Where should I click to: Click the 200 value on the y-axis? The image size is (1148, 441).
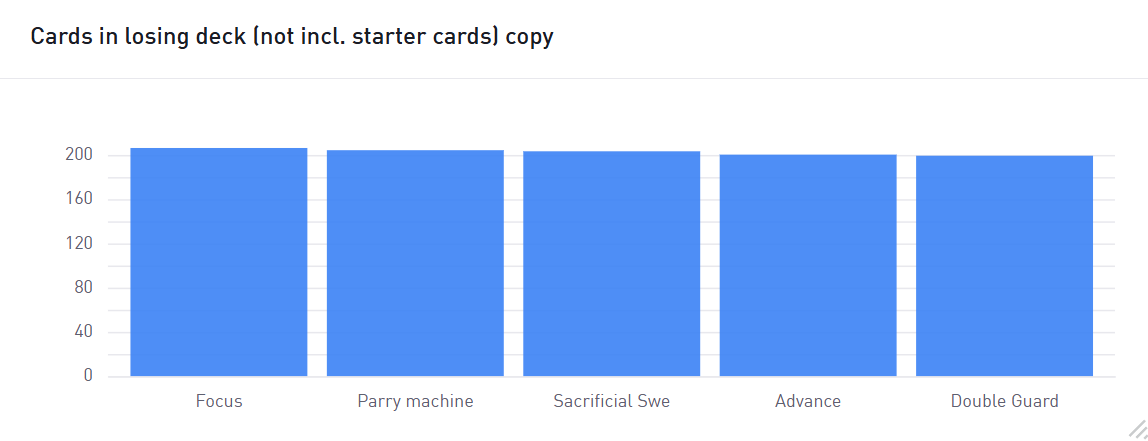tap(80, 155)
